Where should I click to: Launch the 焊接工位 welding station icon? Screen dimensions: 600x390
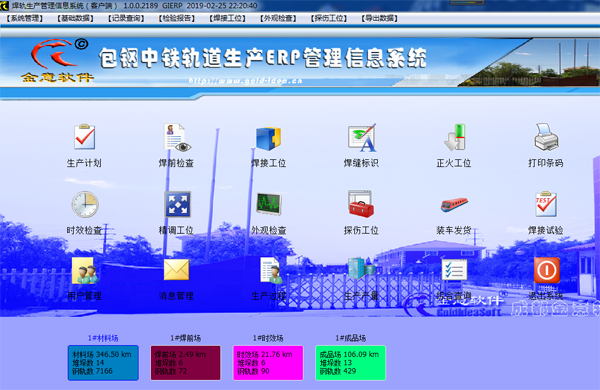(x=269, y=138)
